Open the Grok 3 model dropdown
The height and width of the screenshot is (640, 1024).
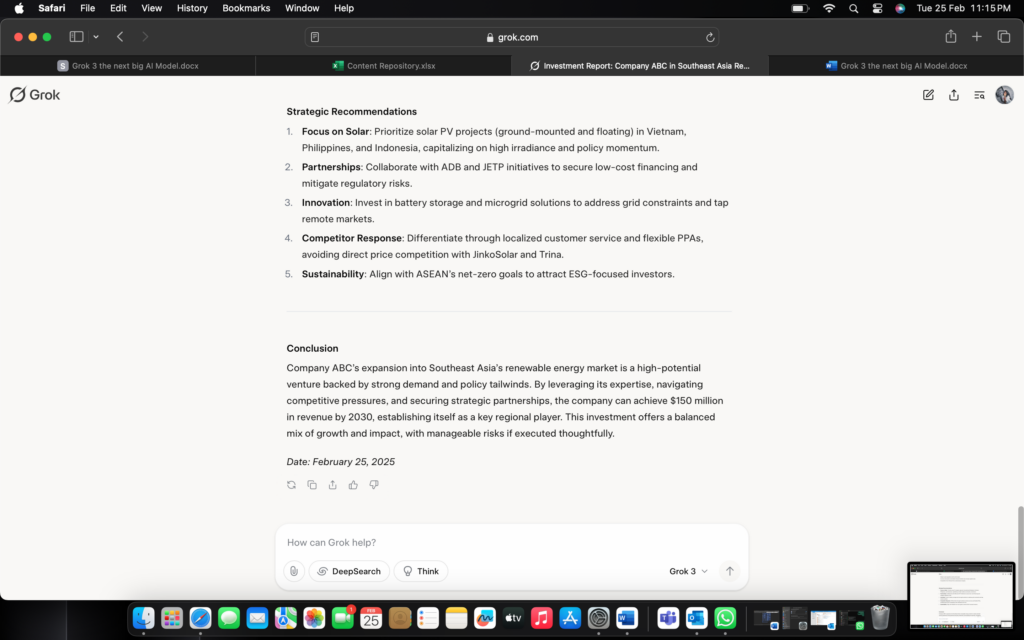pyautogui.click(x=688, y=571)
